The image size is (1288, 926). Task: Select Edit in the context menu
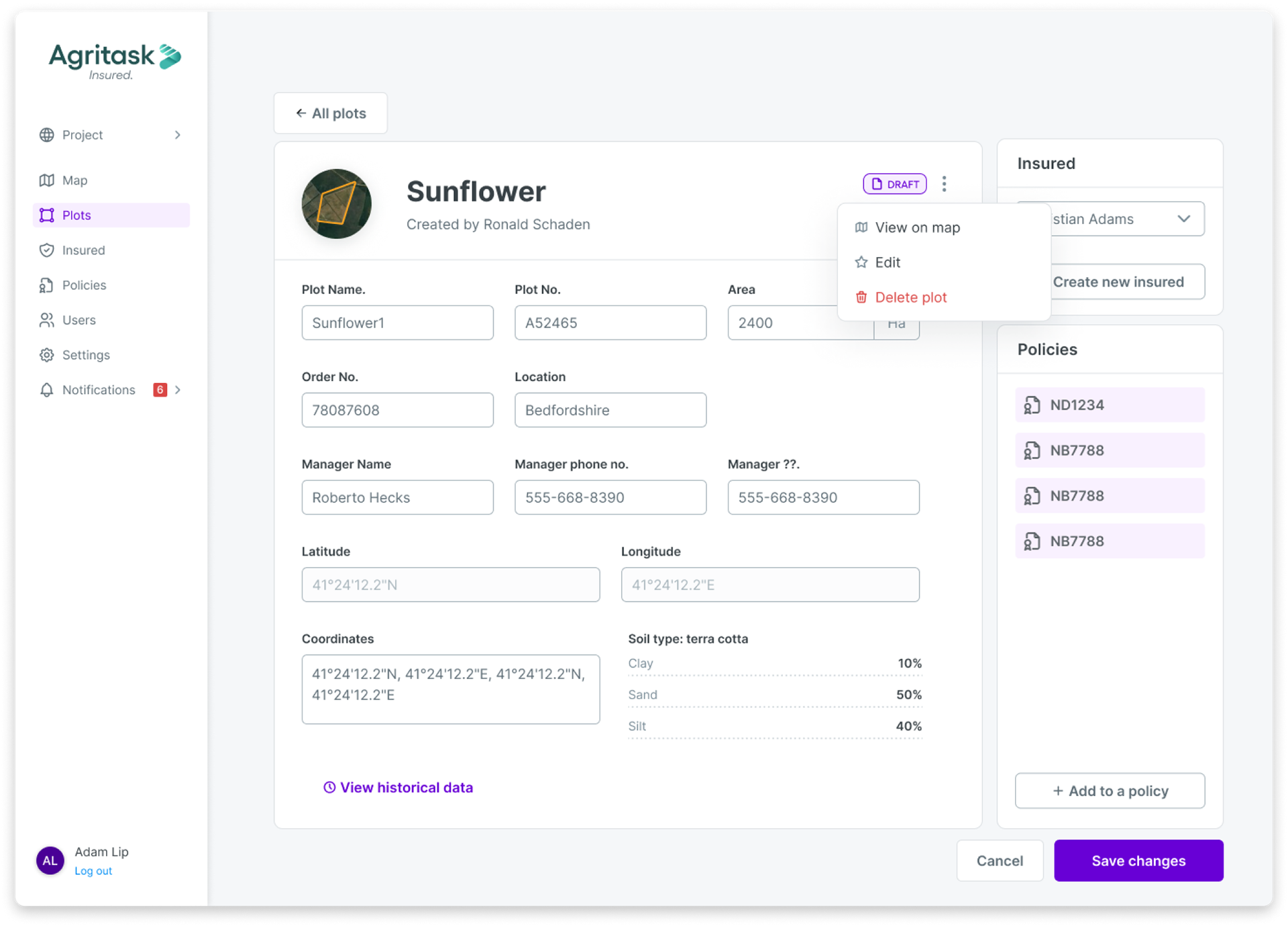pyautogui.click(x=887, y=262)
